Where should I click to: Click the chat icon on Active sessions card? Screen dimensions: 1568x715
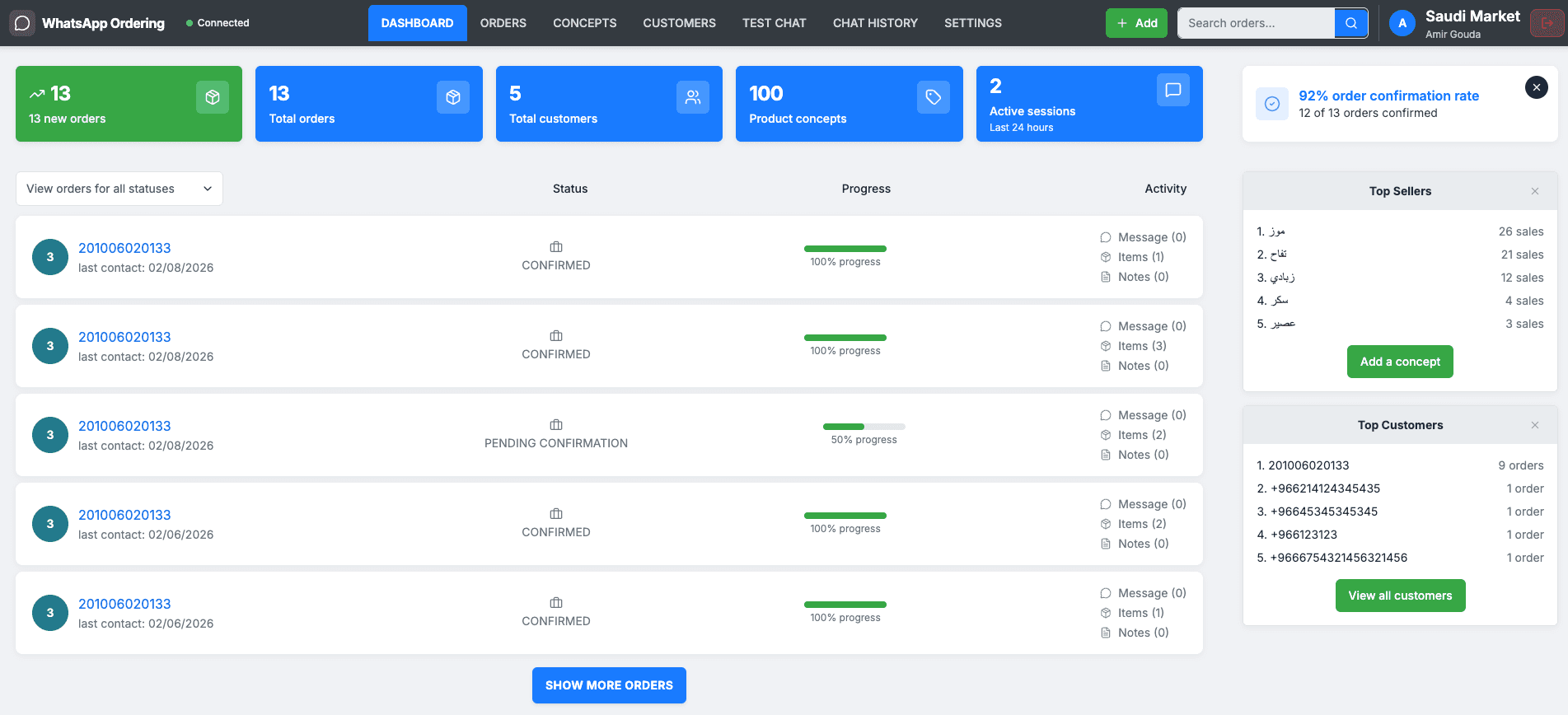tap(1173, 90)
